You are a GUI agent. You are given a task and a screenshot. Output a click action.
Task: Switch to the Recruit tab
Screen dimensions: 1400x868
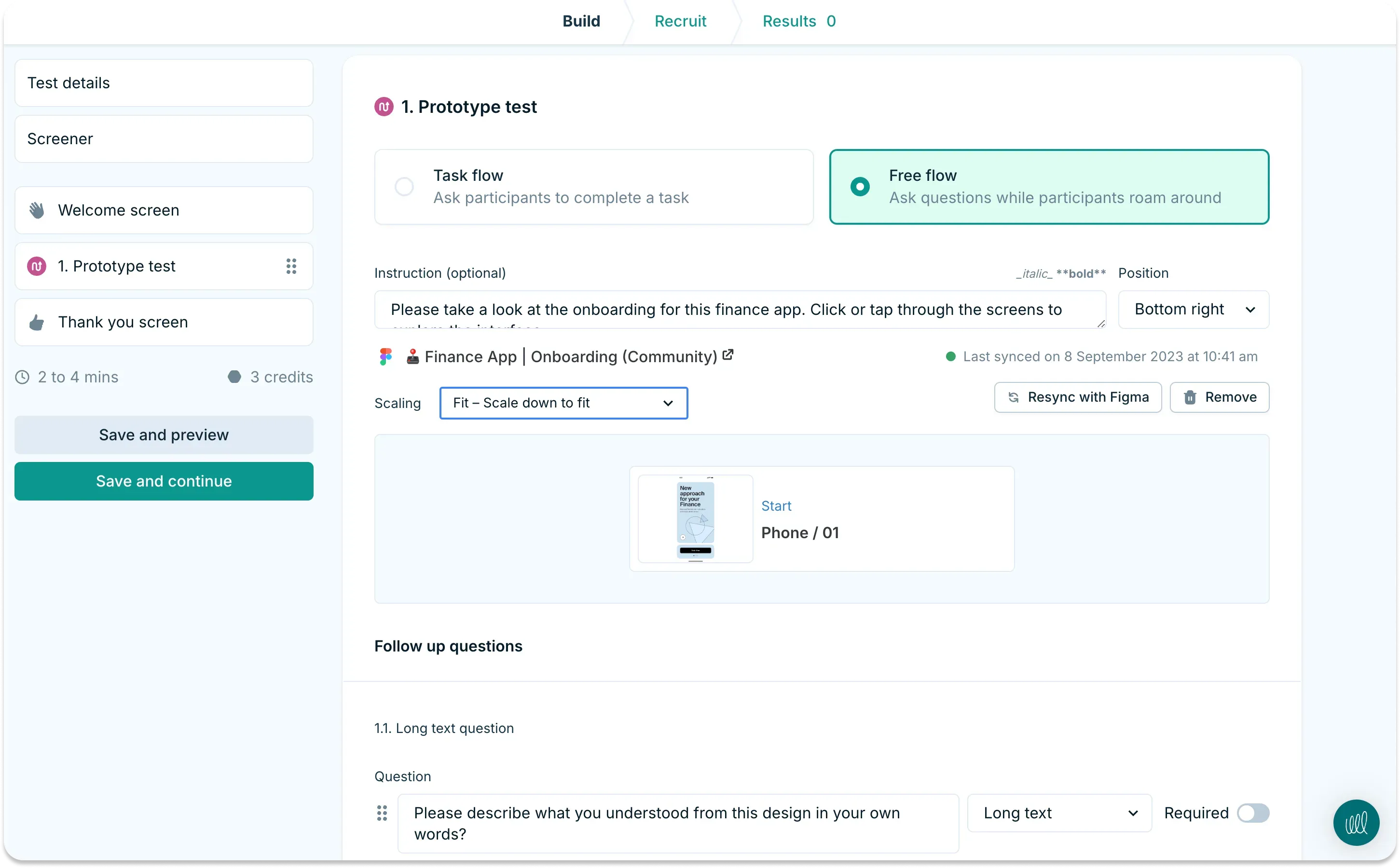(680, 21)
